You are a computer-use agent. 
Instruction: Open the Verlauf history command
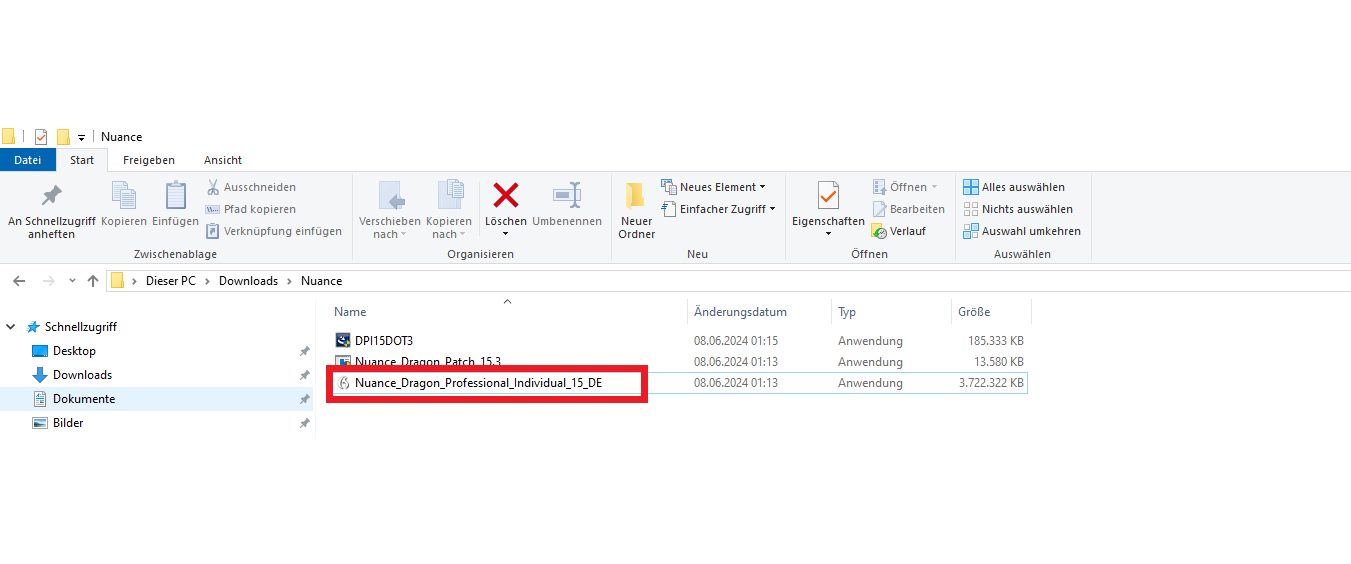click(899, 231)
